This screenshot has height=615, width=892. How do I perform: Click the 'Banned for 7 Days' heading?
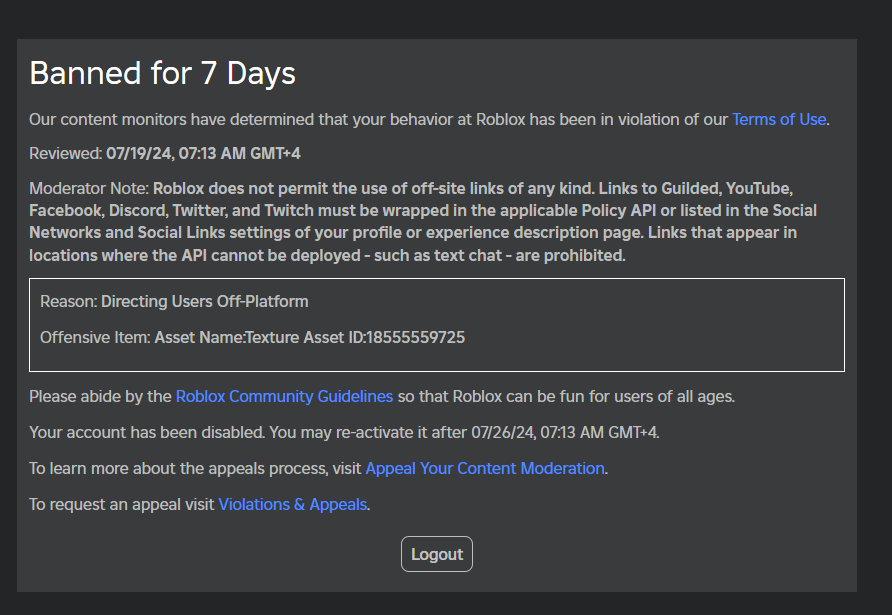(163, 73)
